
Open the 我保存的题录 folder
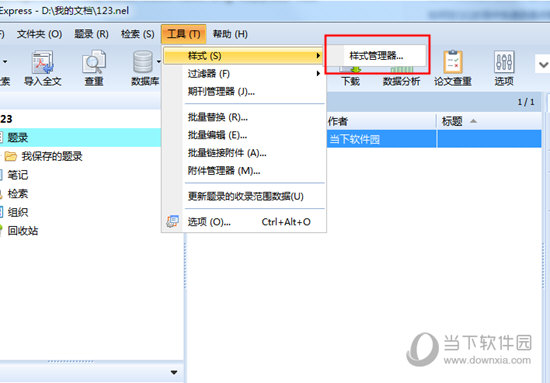pos(52,156)
